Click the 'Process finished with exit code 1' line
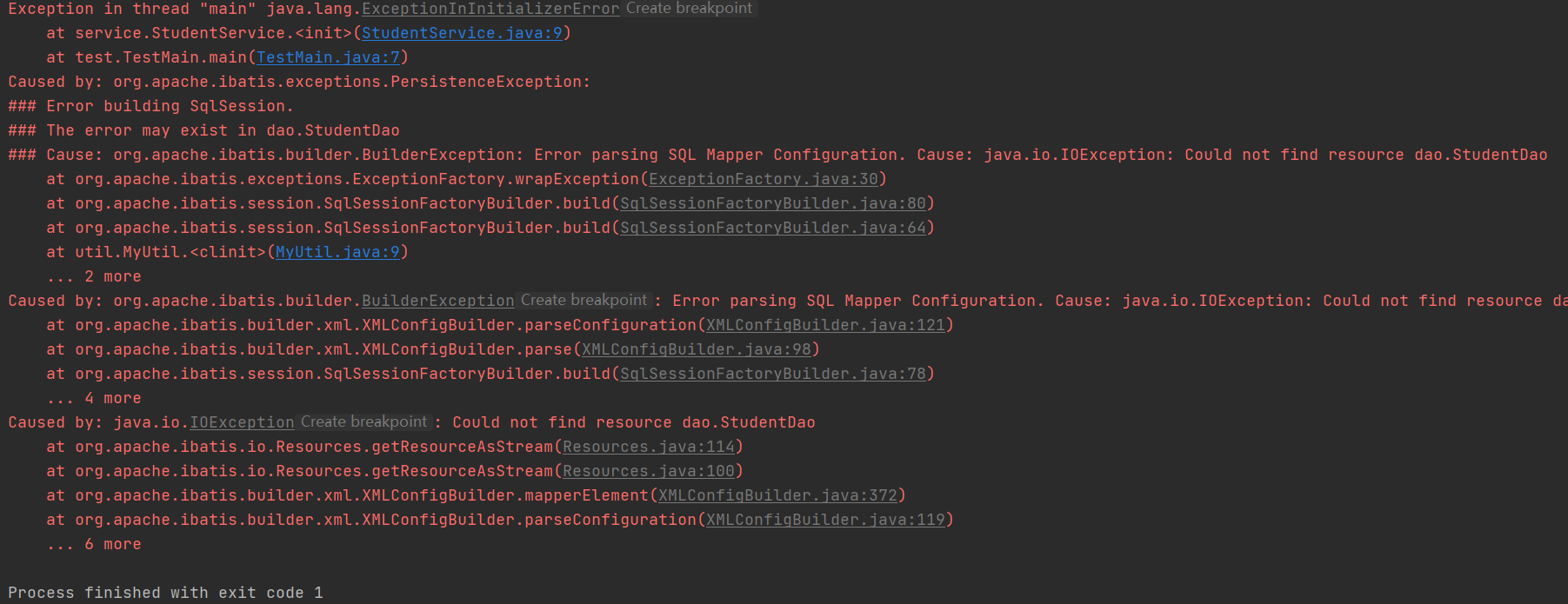This screenshot has width=1568, height=604. (x=165, y=593)
